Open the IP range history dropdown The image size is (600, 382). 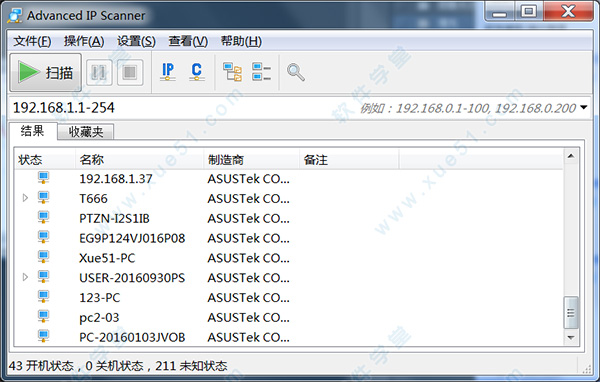584,108
